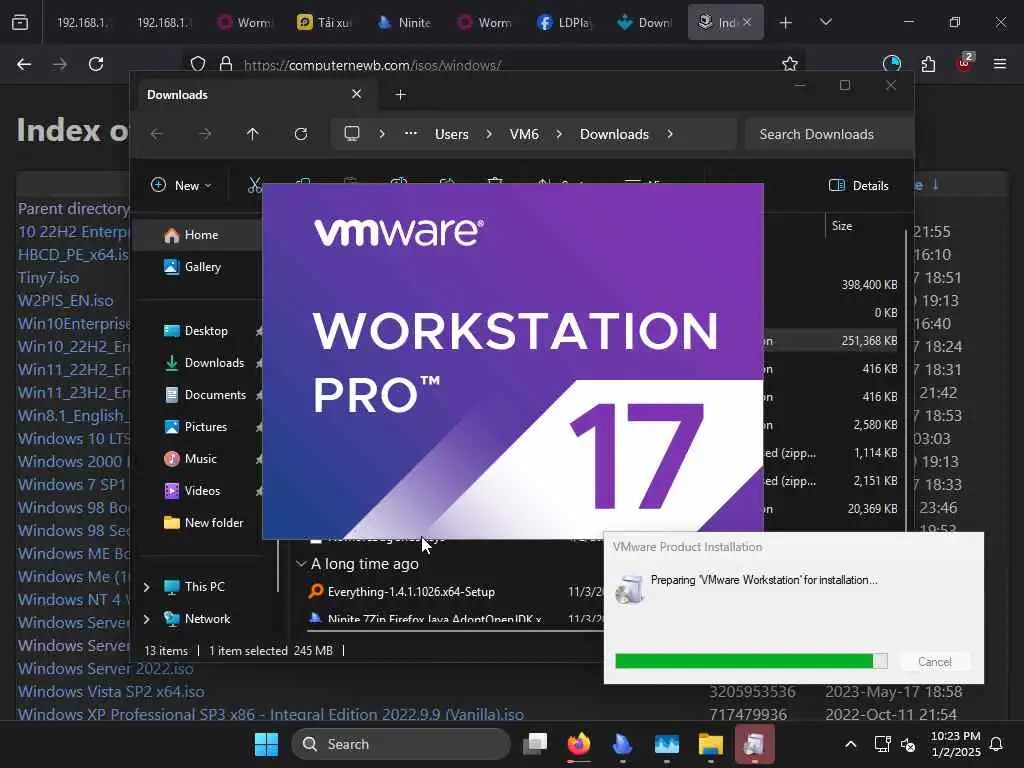Expand chevron after Downloads breadcrumb
Image resolution: width=1024 pixels, height=768 pixels.
click(x=670, y=134)
